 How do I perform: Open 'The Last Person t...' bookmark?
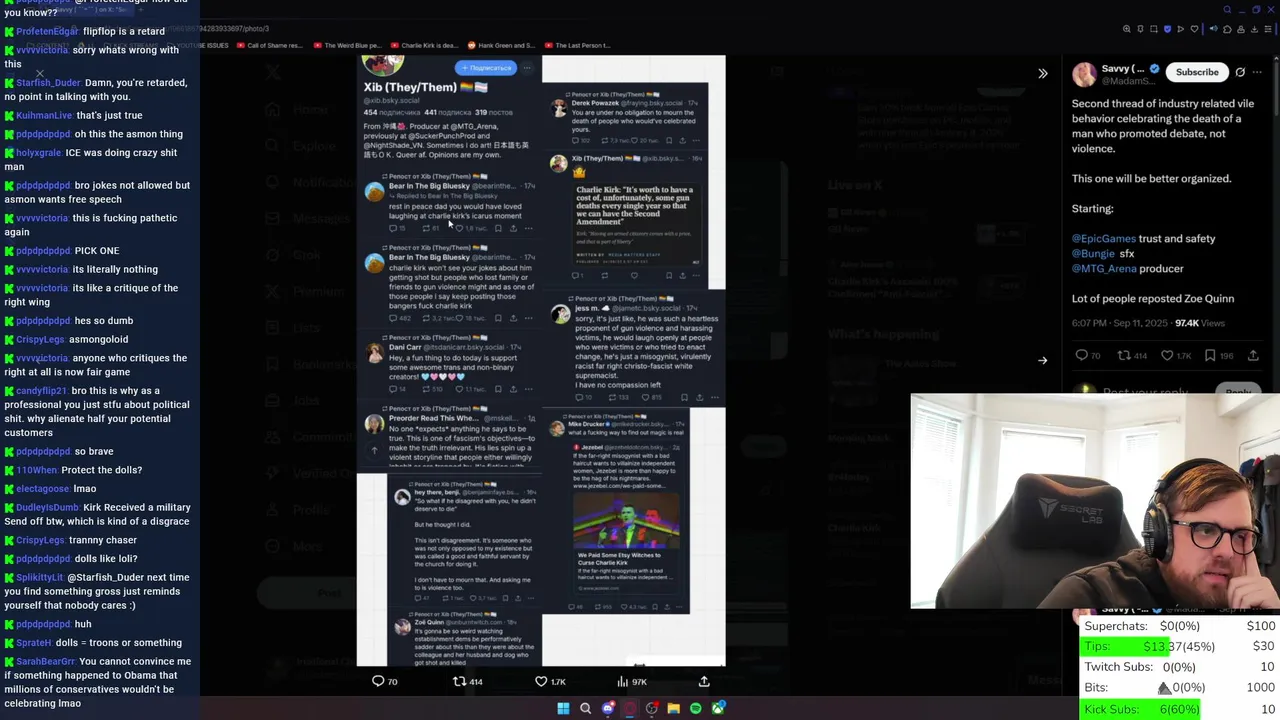point(577,45)
